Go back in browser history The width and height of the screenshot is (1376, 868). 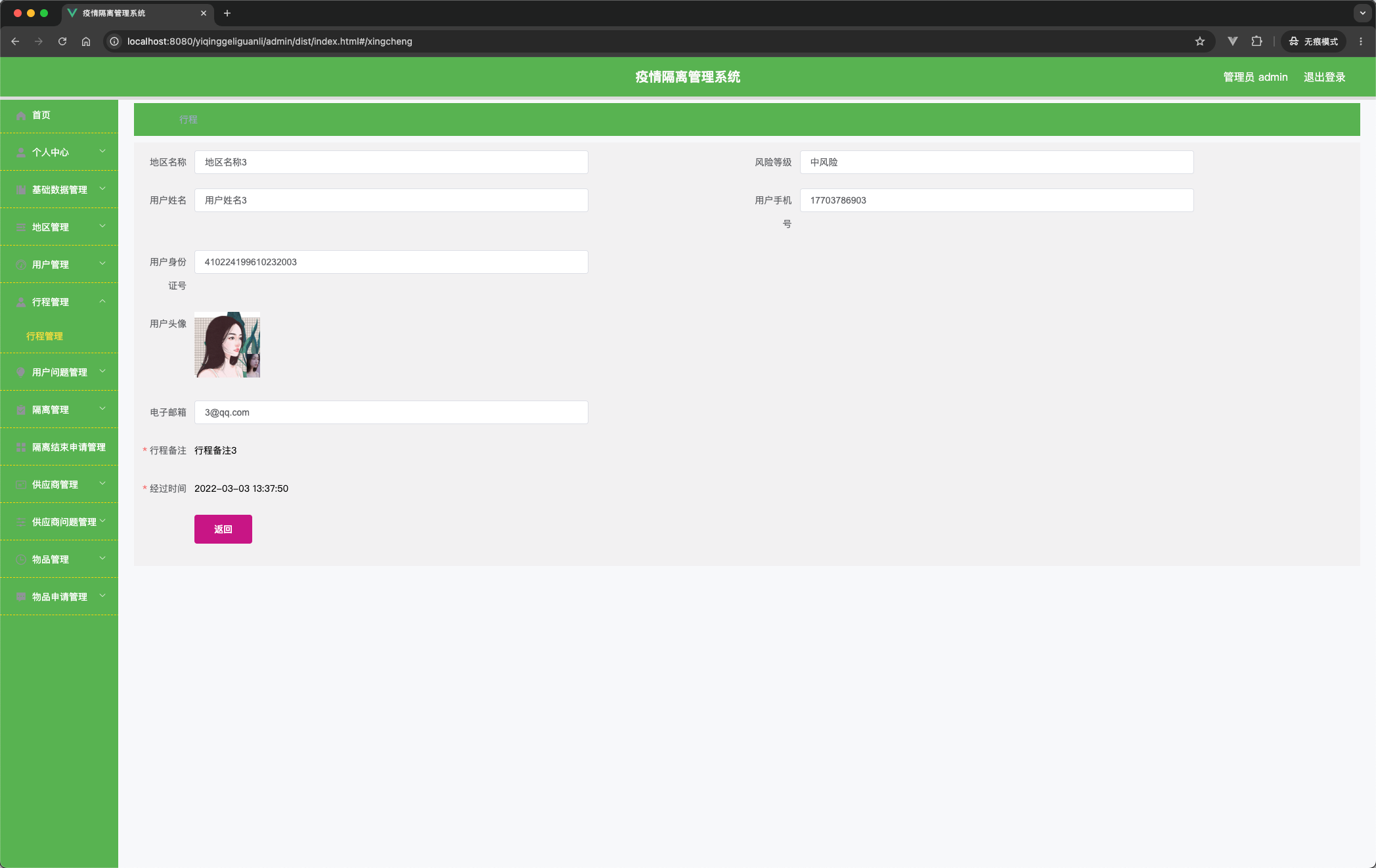click(15, 41)
